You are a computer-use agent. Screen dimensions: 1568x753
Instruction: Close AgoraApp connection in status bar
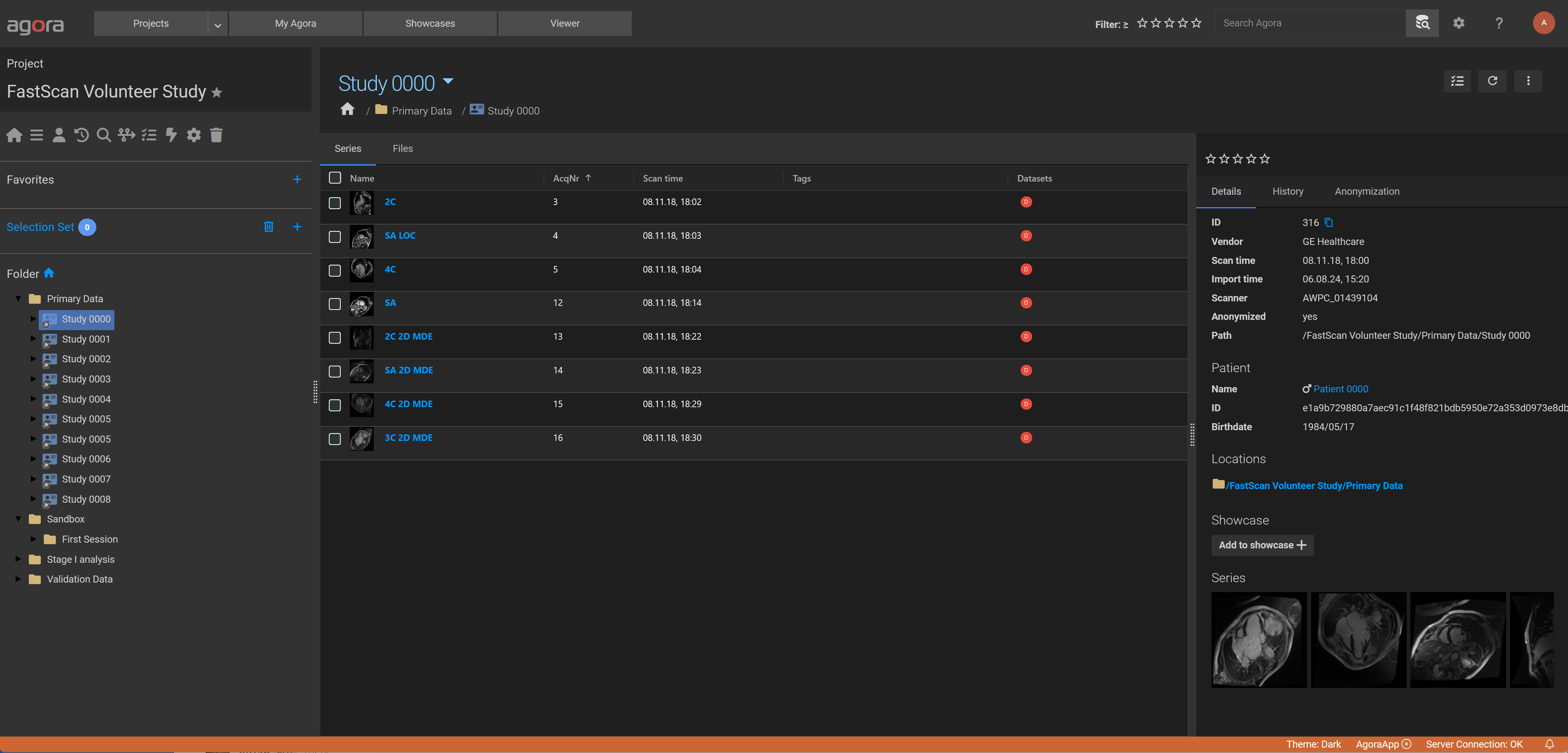[1407, 744]
